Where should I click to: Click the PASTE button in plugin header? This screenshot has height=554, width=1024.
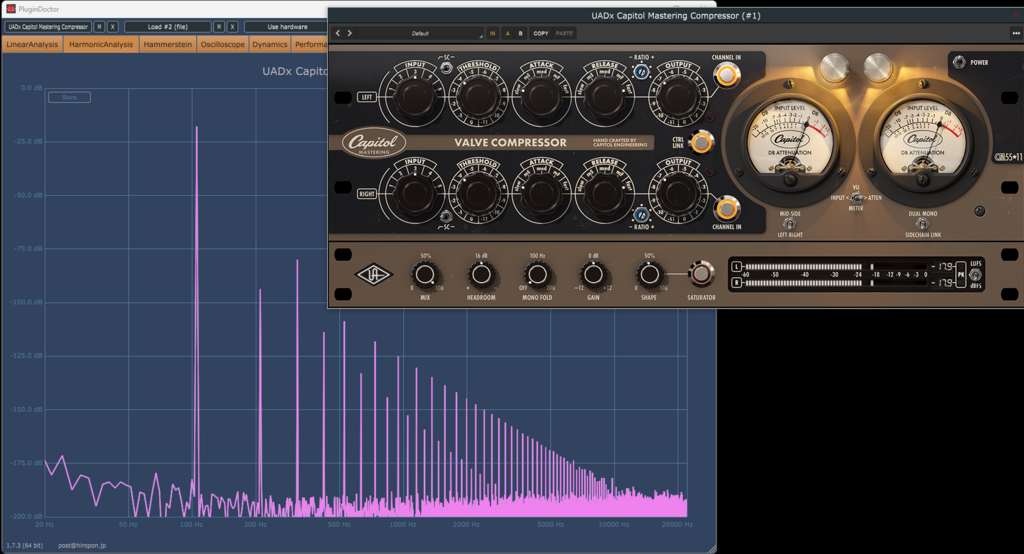pyautogui.click(x=564, y=33)
